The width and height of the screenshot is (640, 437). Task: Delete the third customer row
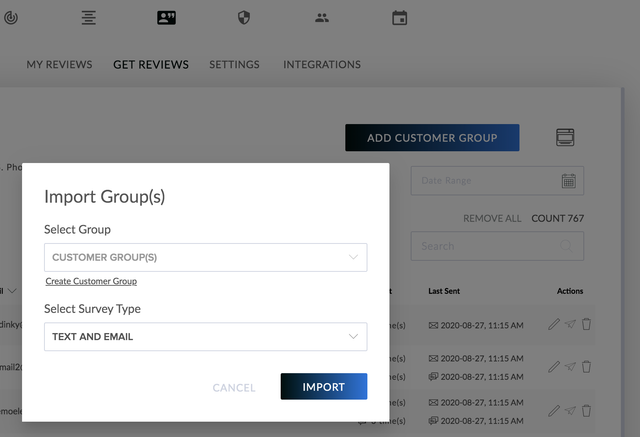(x=587, y=411)
